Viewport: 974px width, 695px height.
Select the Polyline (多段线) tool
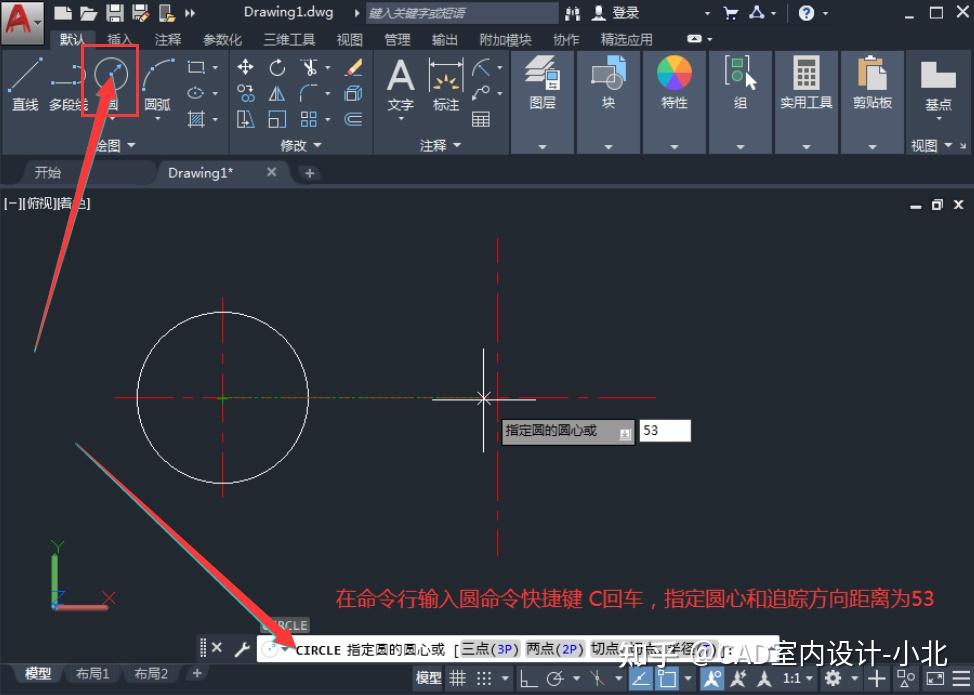[x=68, y=84]
